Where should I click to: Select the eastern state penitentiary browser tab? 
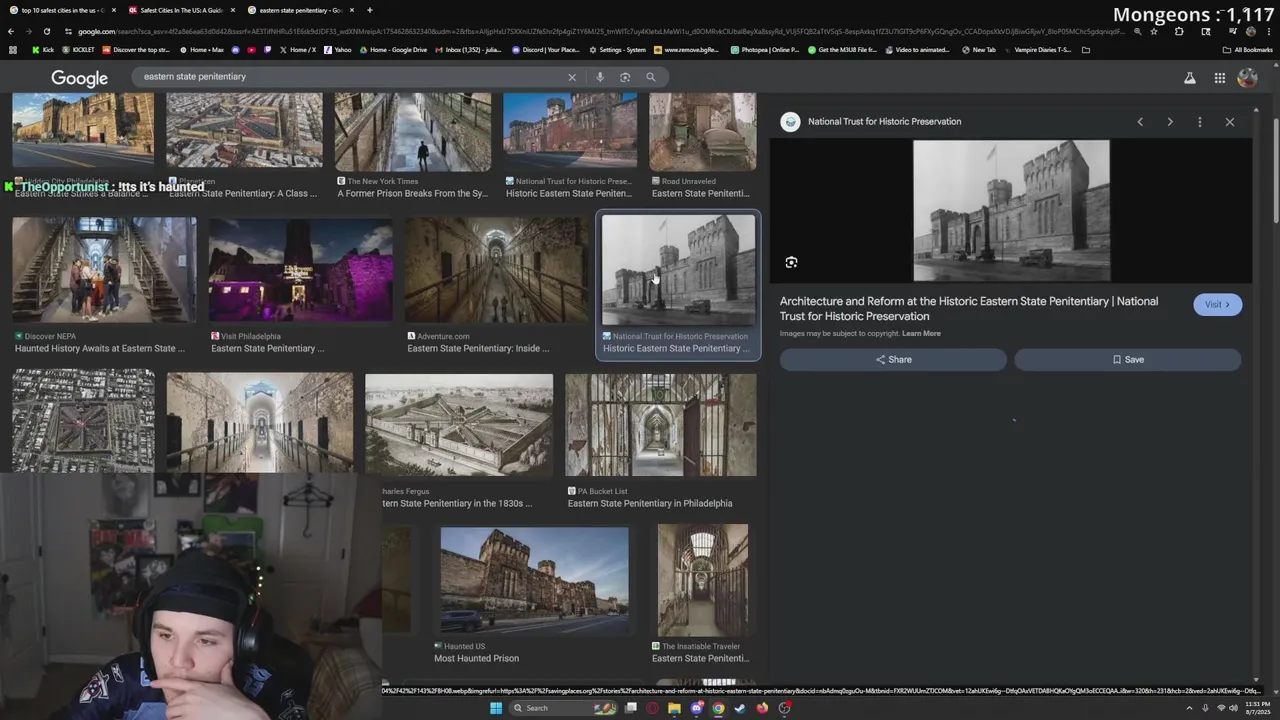[300, 10]
